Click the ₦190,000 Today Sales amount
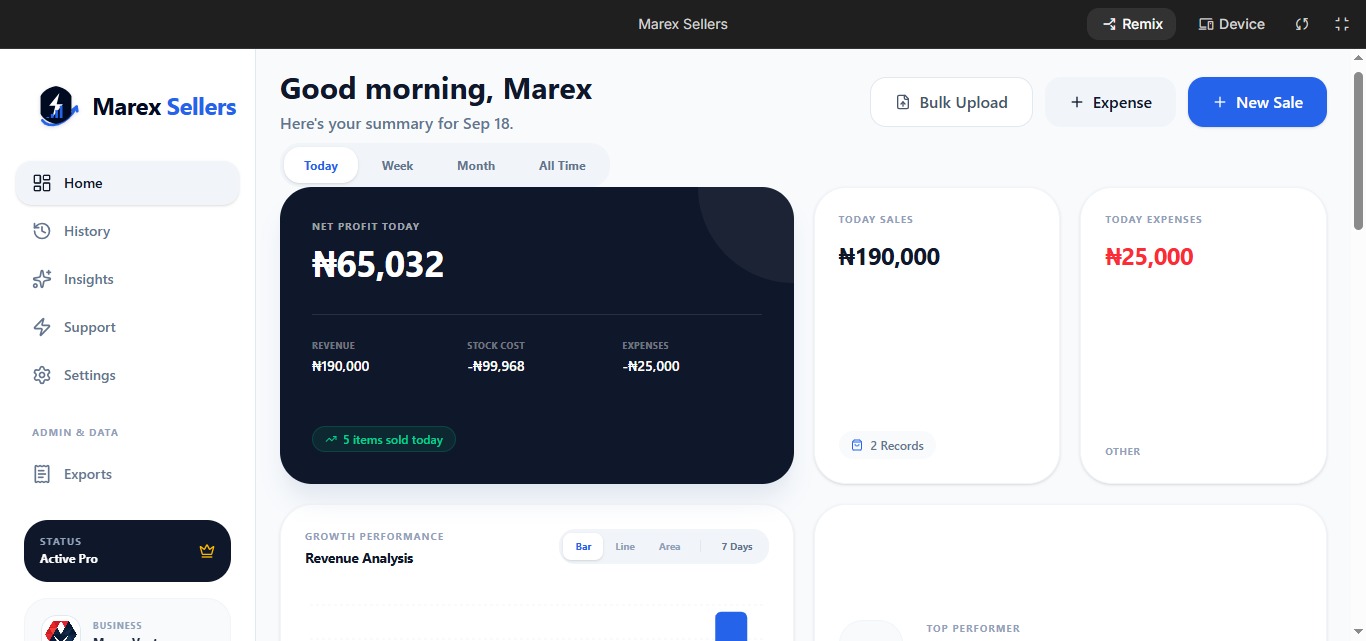 pos(889,257)
